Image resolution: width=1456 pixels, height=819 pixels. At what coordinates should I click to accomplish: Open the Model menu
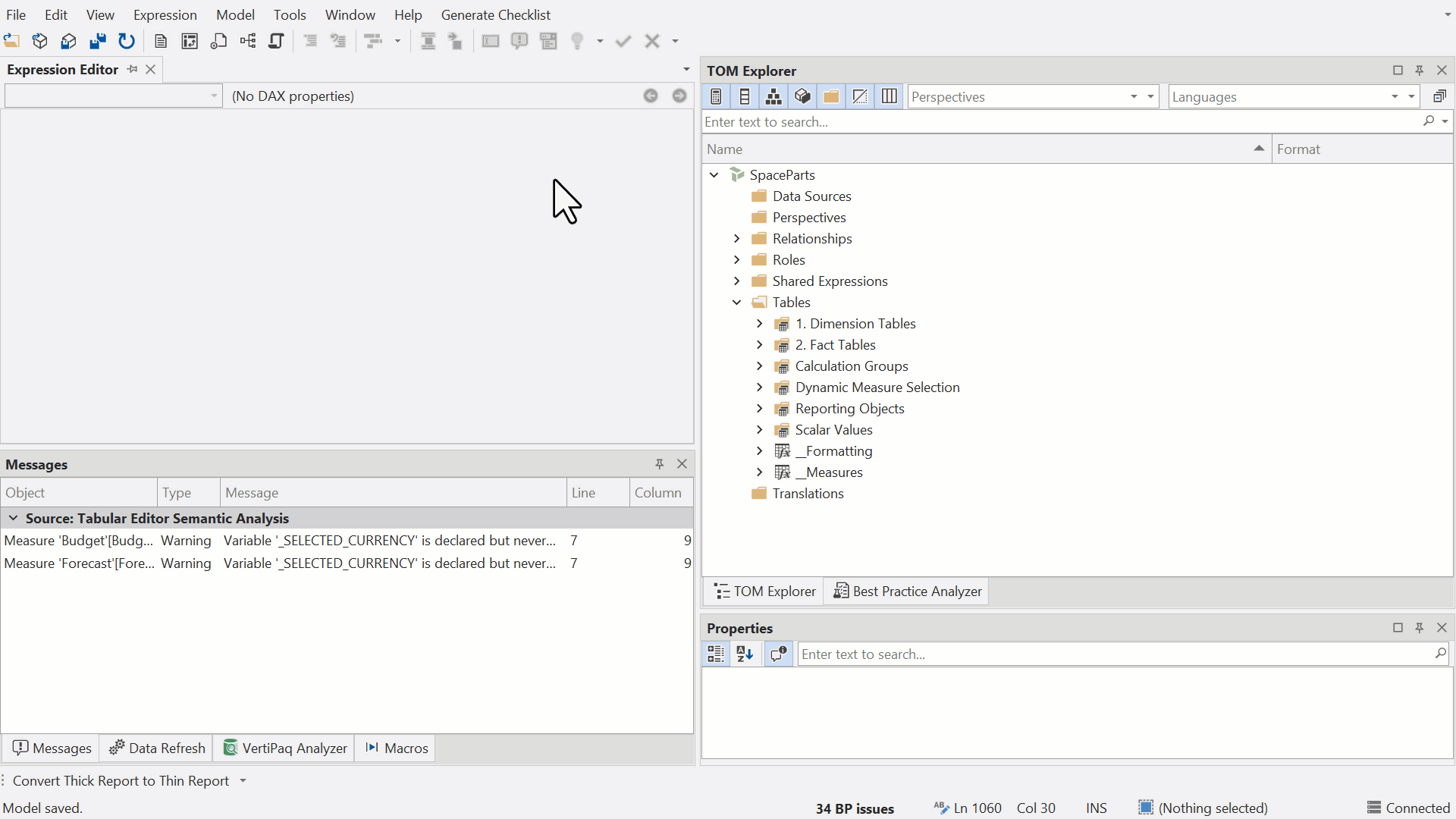click(x=235, y=14)
